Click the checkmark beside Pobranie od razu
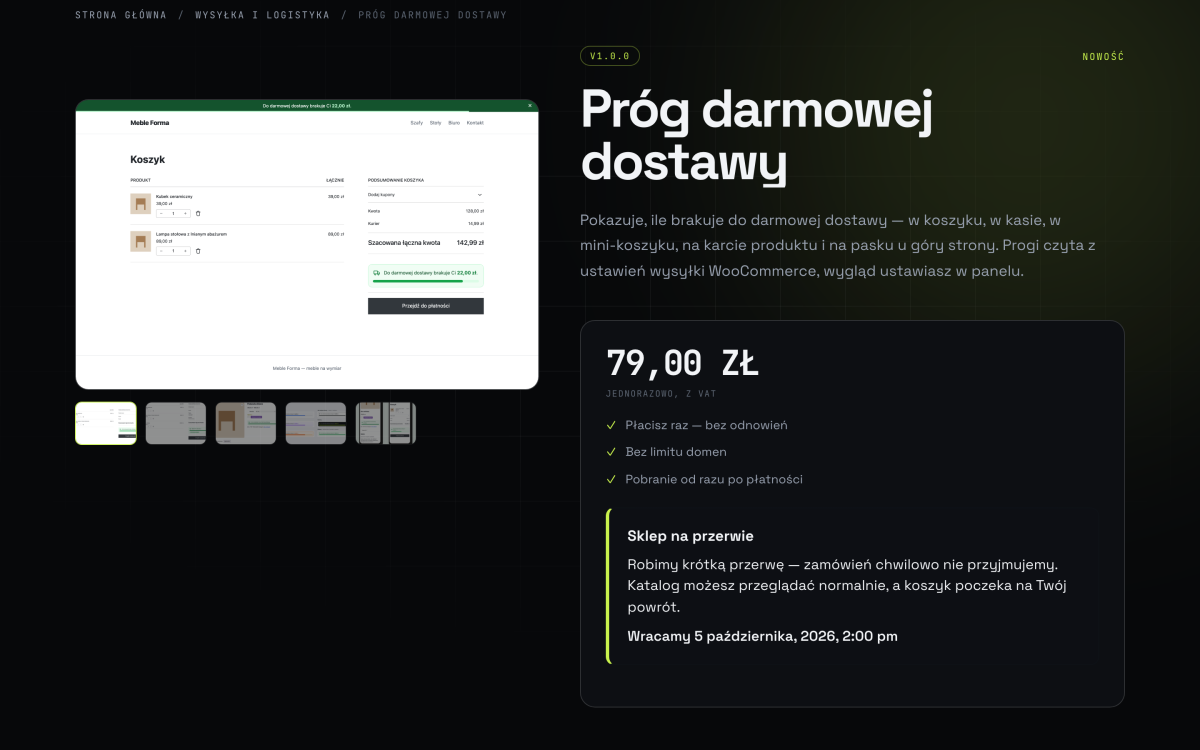The height and width of the screenshot is (750, 1200). click(611, 479)
